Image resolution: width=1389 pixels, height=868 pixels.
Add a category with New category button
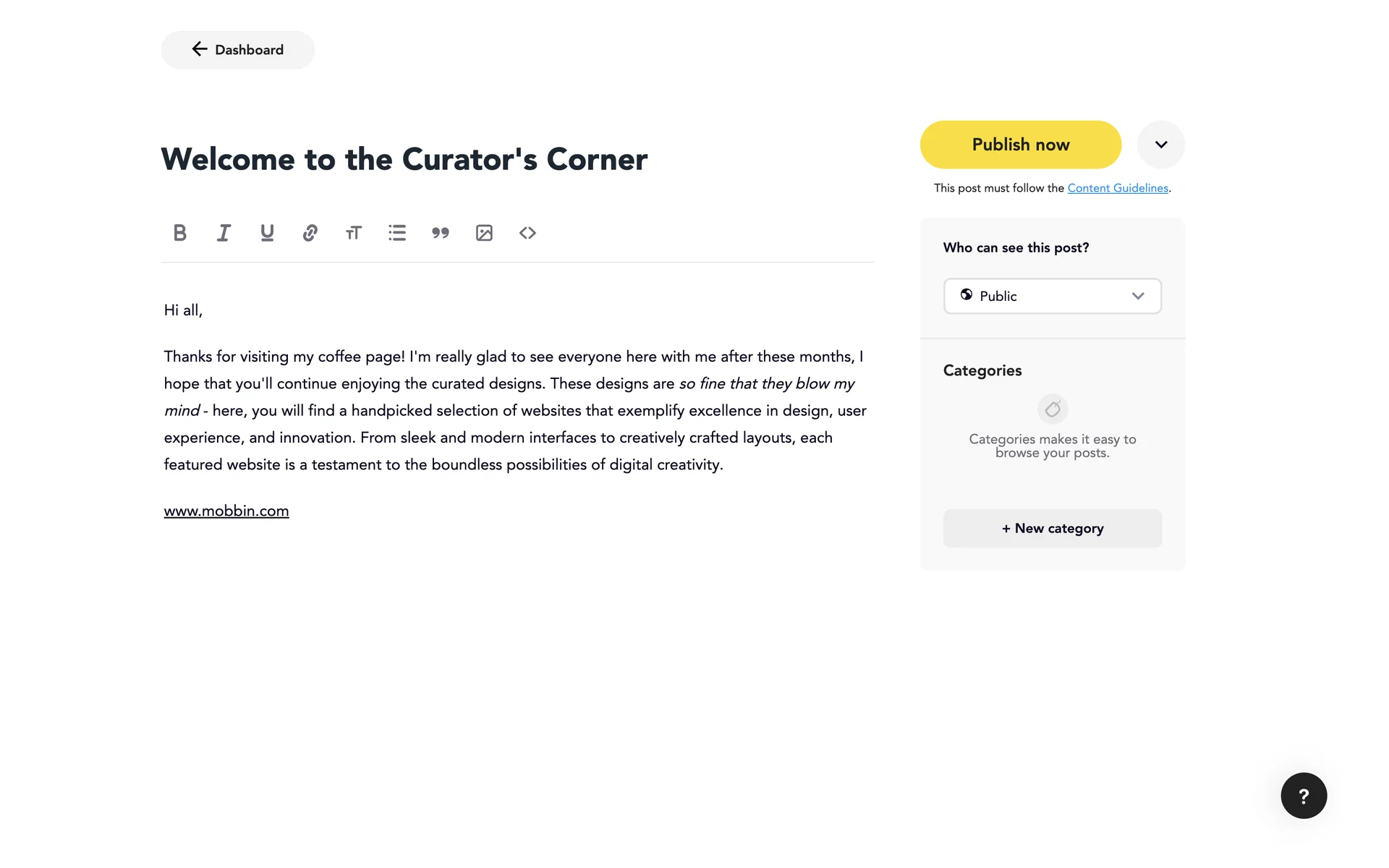[x=1053, y=528]
